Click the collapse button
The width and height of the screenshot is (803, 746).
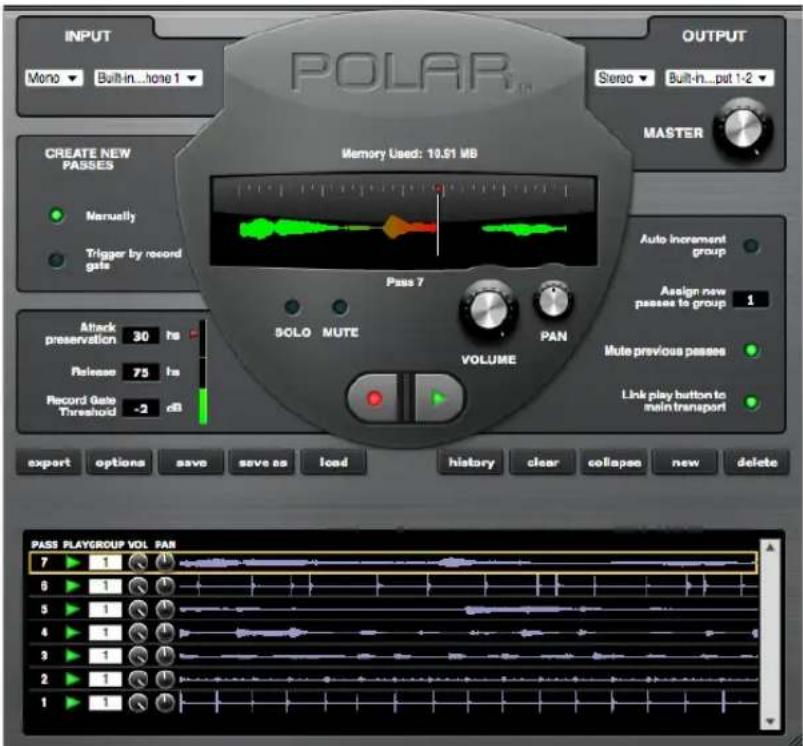click(614, 462)
